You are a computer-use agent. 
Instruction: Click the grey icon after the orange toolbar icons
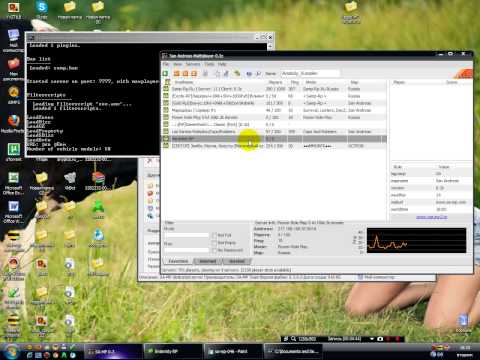tap(206, 73)
